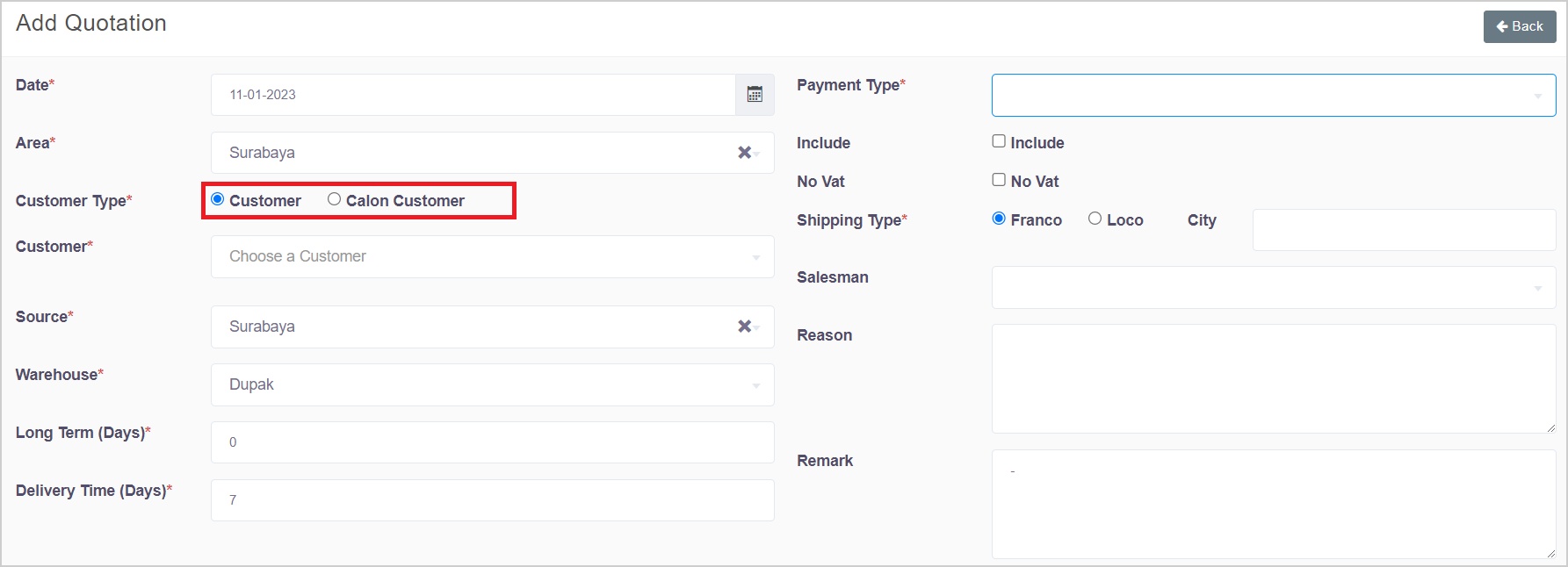Screen dimensions: 1568x567
Task: Expand the Payment Type dropdown
Action: (1273, 95)
